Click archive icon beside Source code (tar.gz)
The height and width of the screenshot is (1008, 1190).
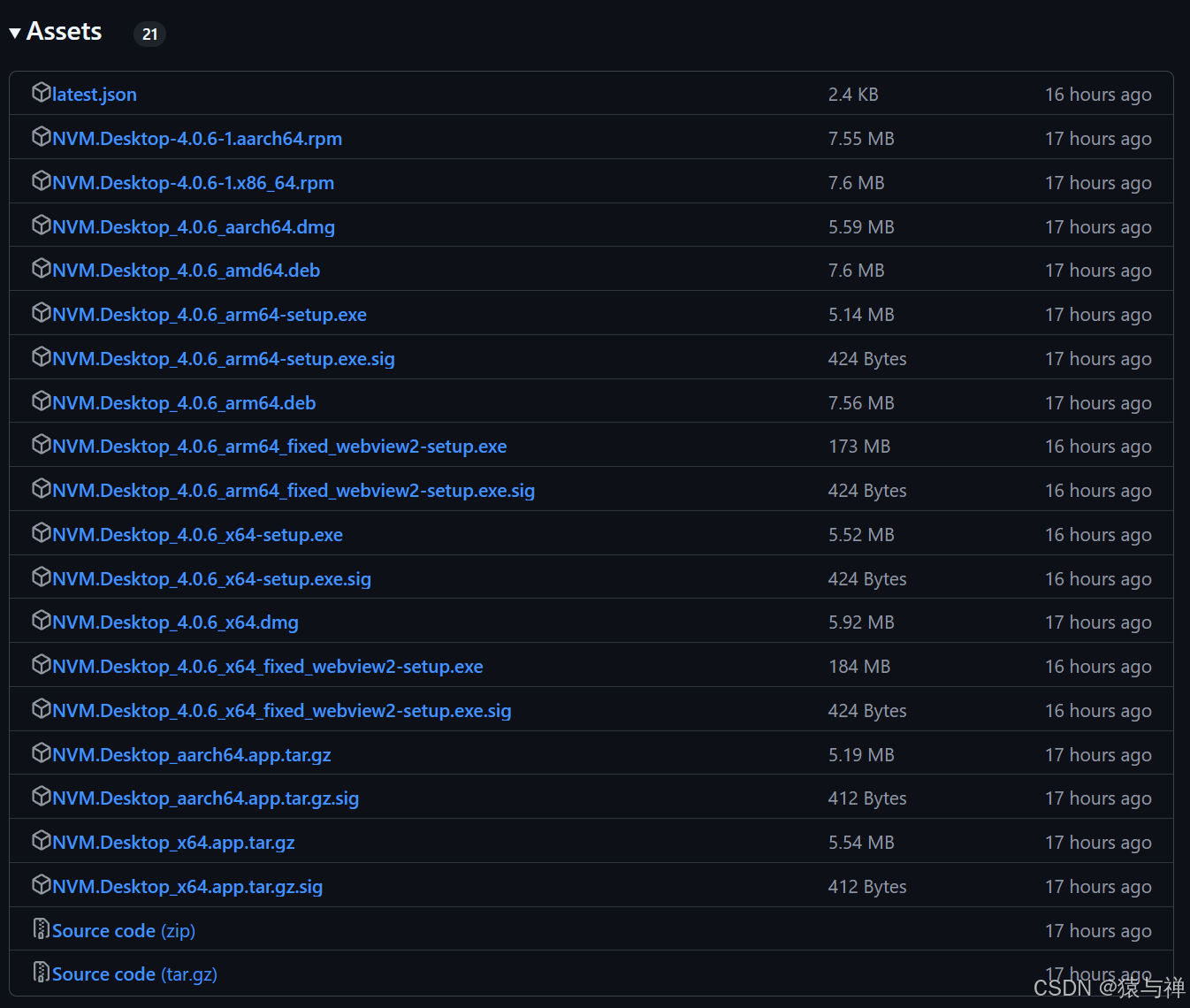(42, 972)
